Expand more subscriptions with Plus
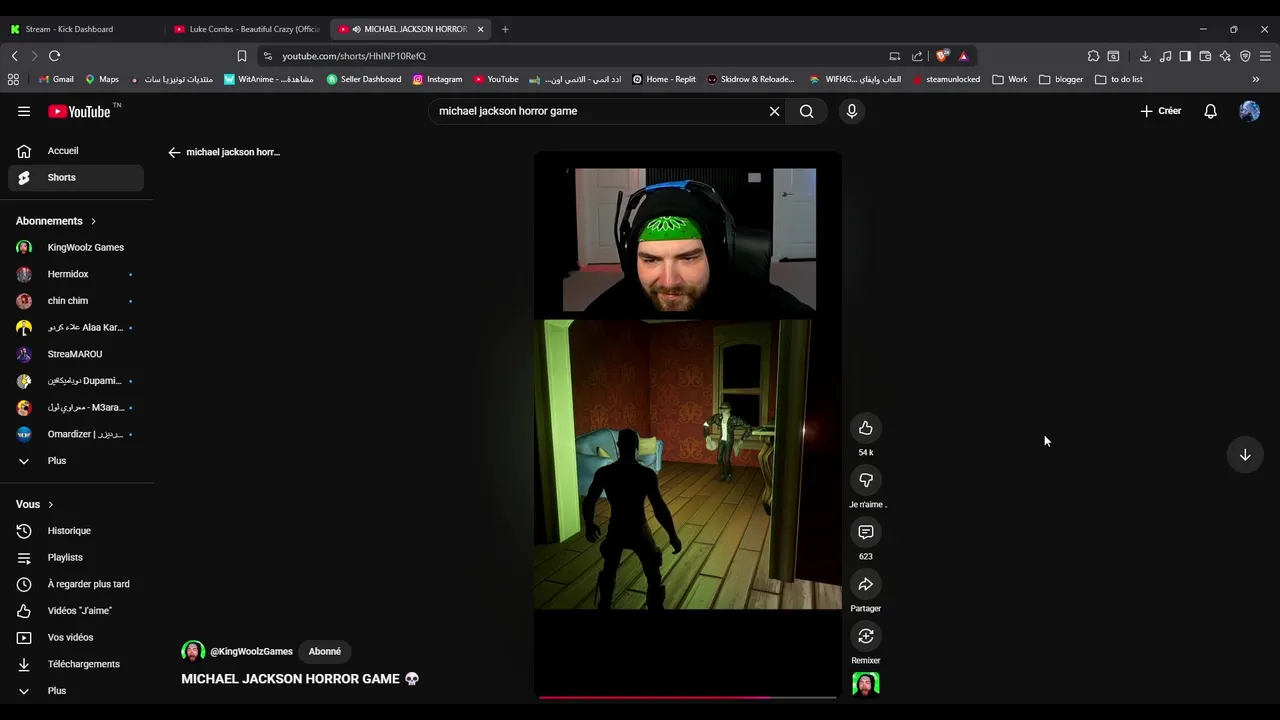 pyautogui.click(x=76, y=461)
